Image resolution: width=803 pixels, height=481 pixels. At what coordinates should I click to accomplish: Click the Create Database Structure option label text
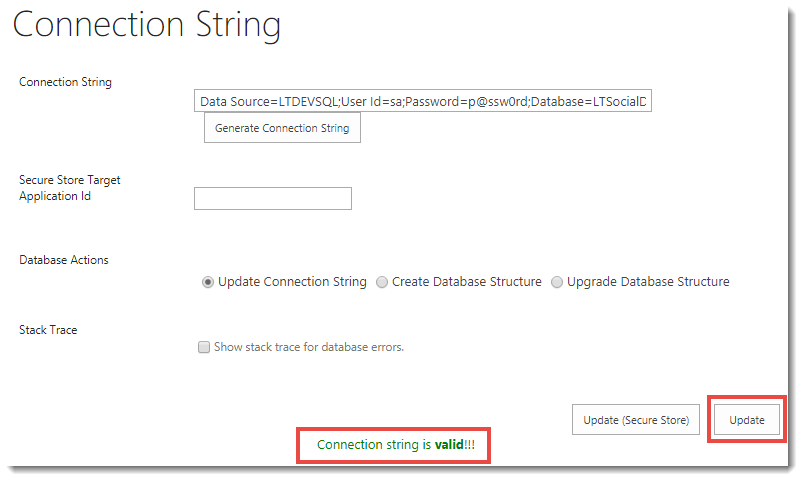pos(467,282)
